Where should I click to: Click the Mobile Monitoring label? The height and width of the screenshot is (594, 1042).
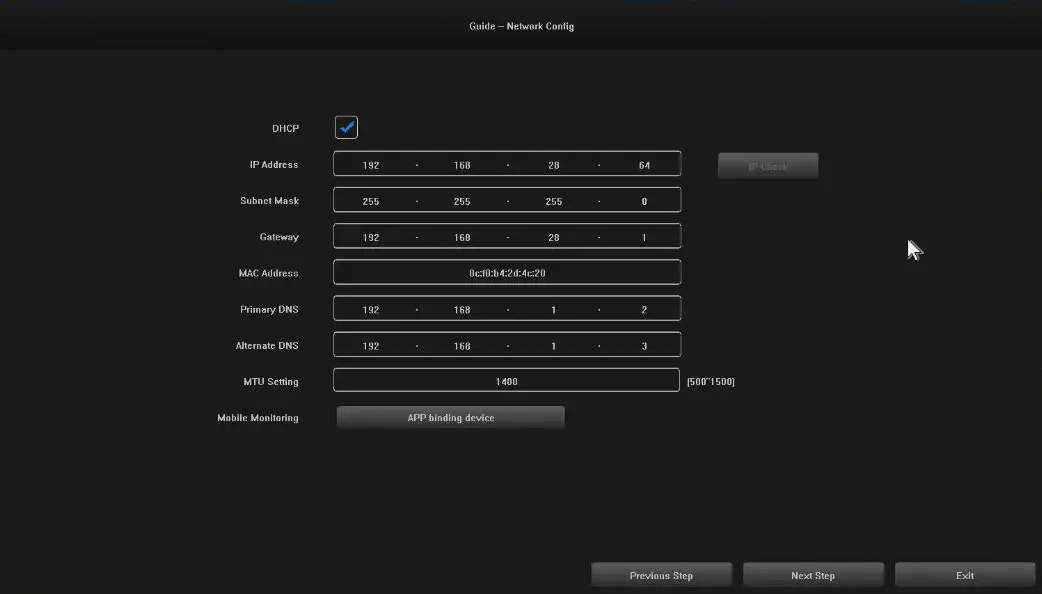tap(258, 418)
